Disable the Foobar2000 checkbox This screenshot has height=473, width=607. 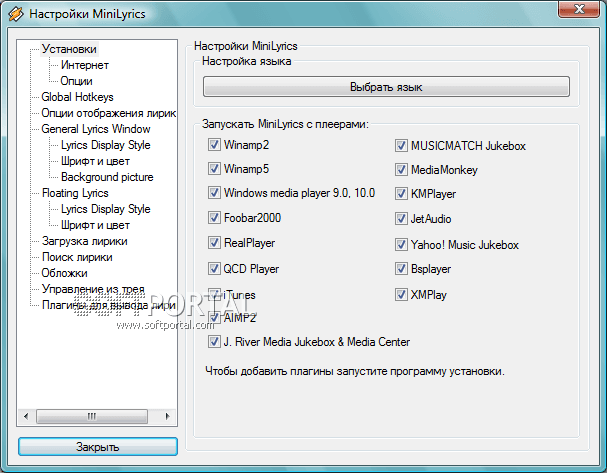point(214,218)
